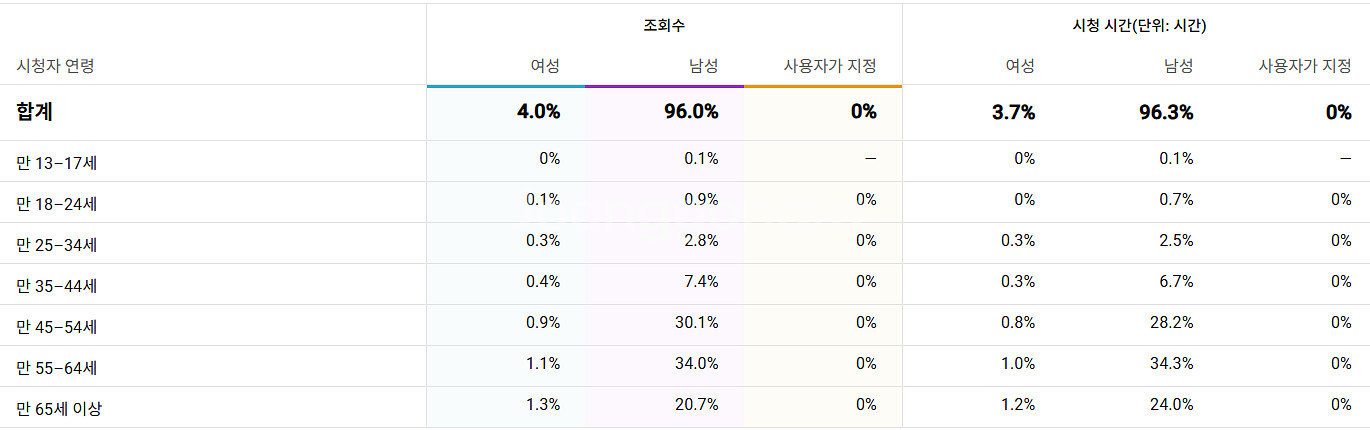Screen dimensions: 1370x430
Task: Sort by 여성 under 조회수
Action: 545,67
